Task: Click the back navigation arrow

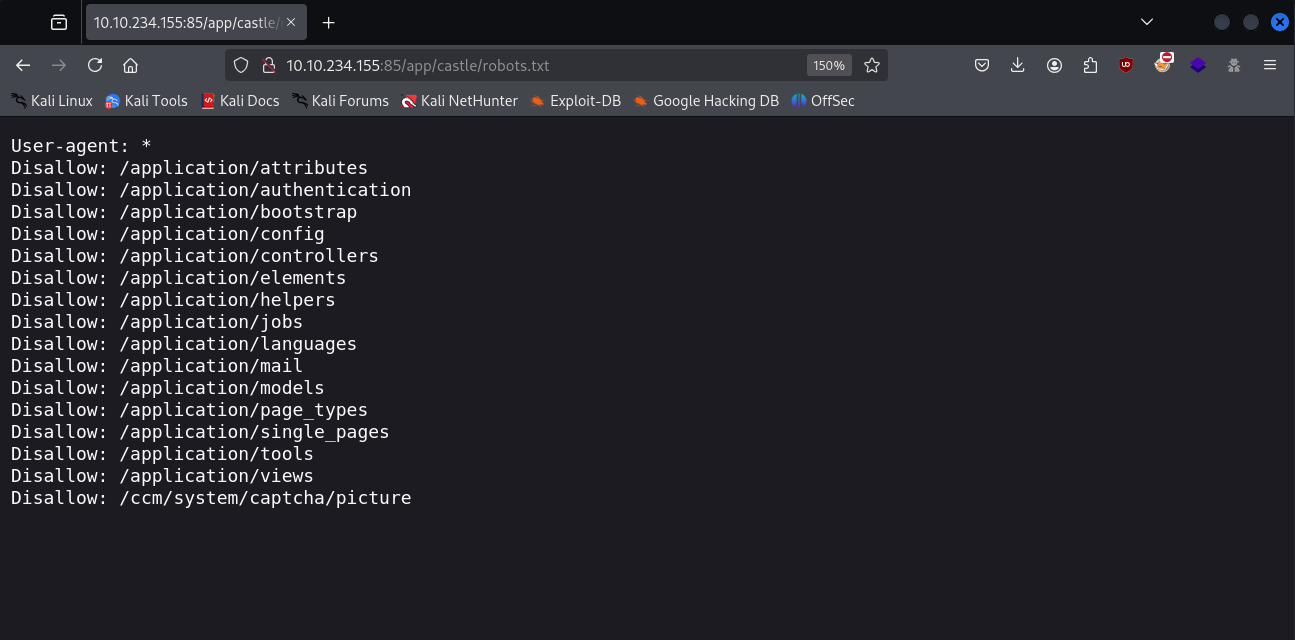Action: (x=23, y=65)
